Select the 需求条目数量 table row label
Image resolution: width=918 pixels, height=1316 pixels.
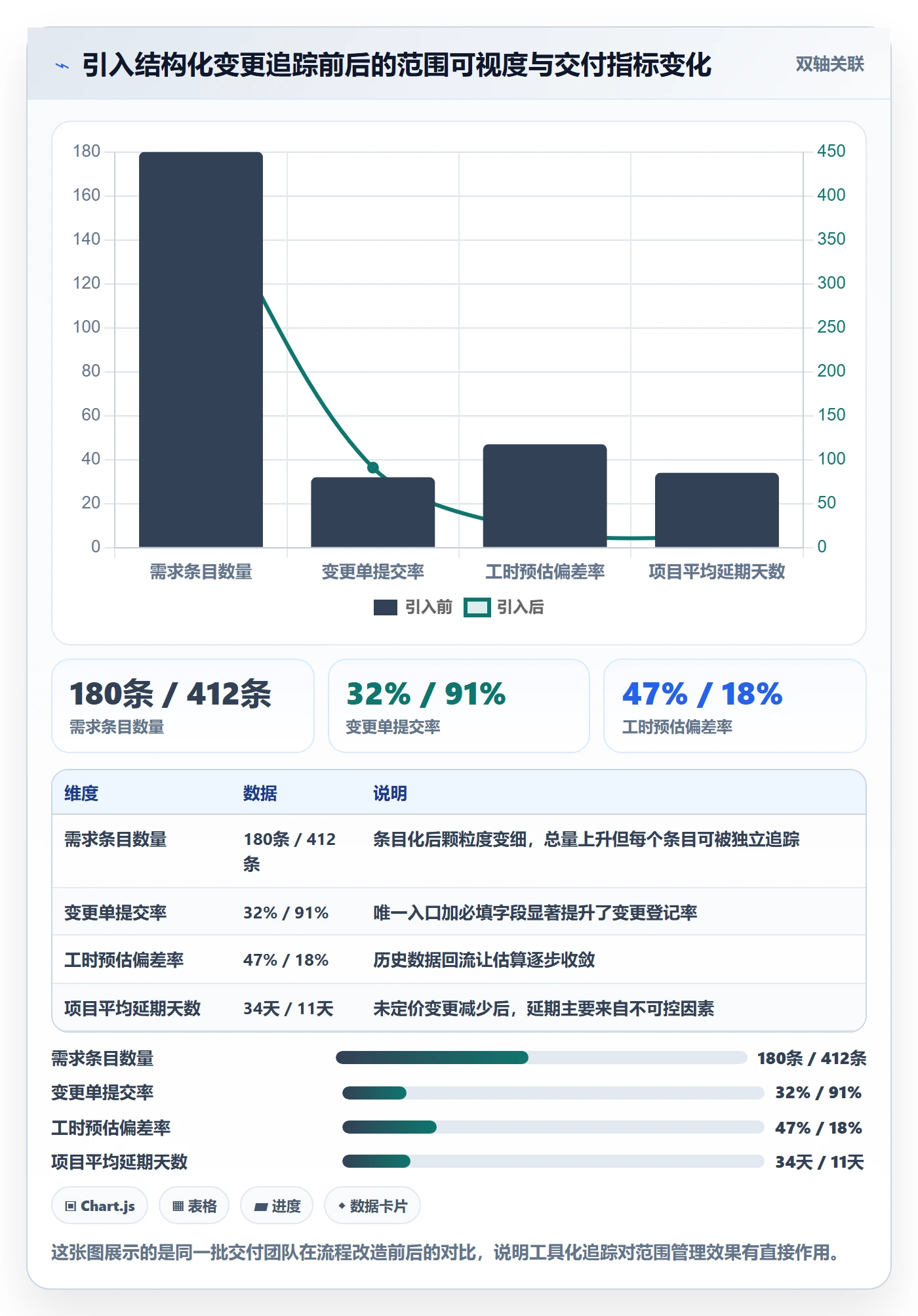tap(115, 839)
